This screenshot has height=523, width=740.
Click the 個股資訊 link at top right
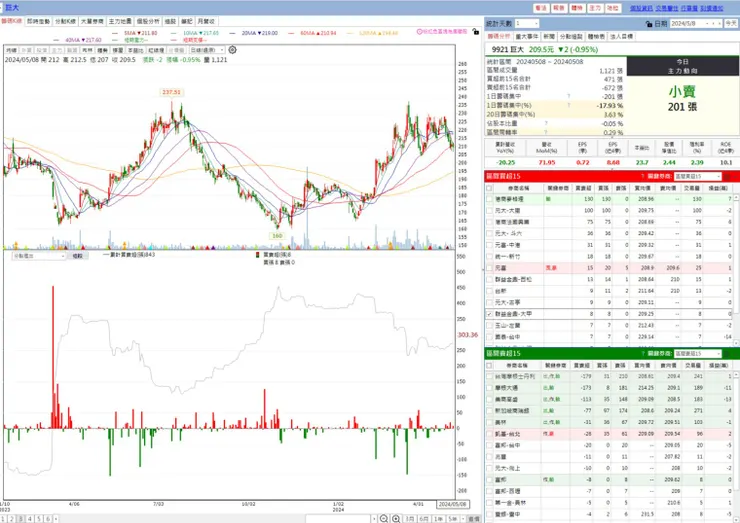click(x=641, y=8)
